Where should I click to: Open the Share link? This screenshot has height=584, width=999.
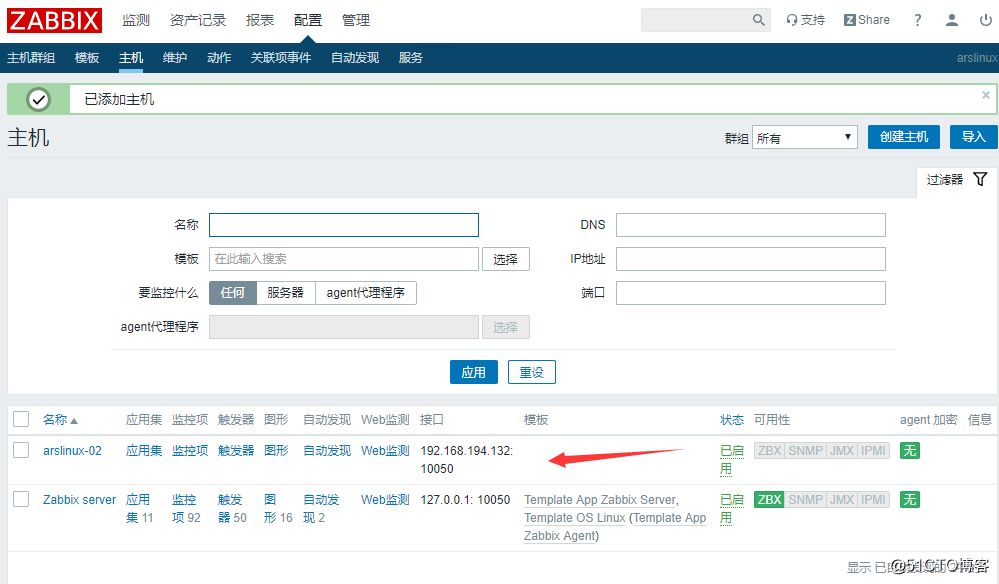pyautogui.click(x=866, y=20)
